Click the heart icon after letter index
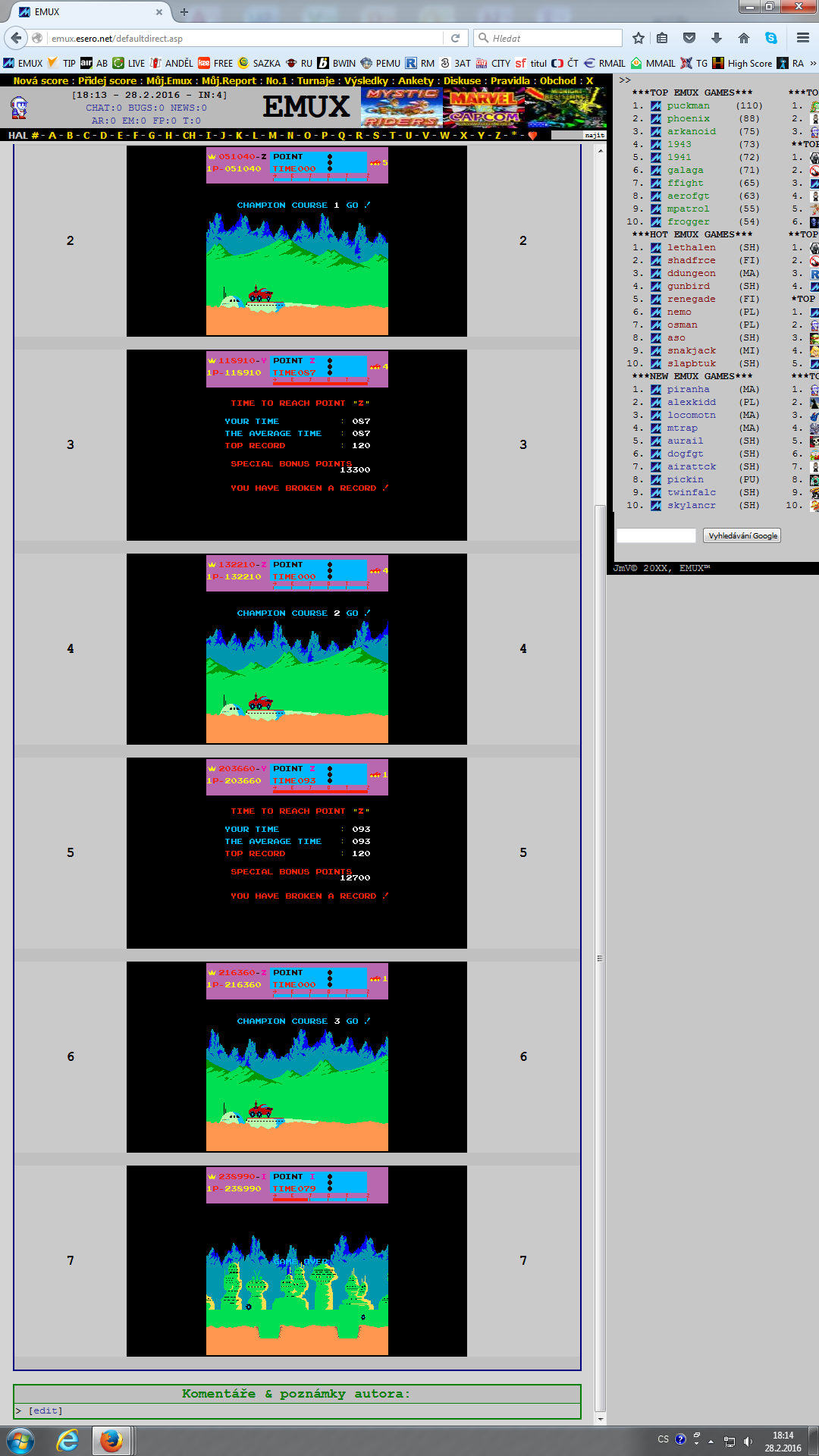Viewport: 819px width, 1456px height. pyautogui.click(x=532, y=135)
